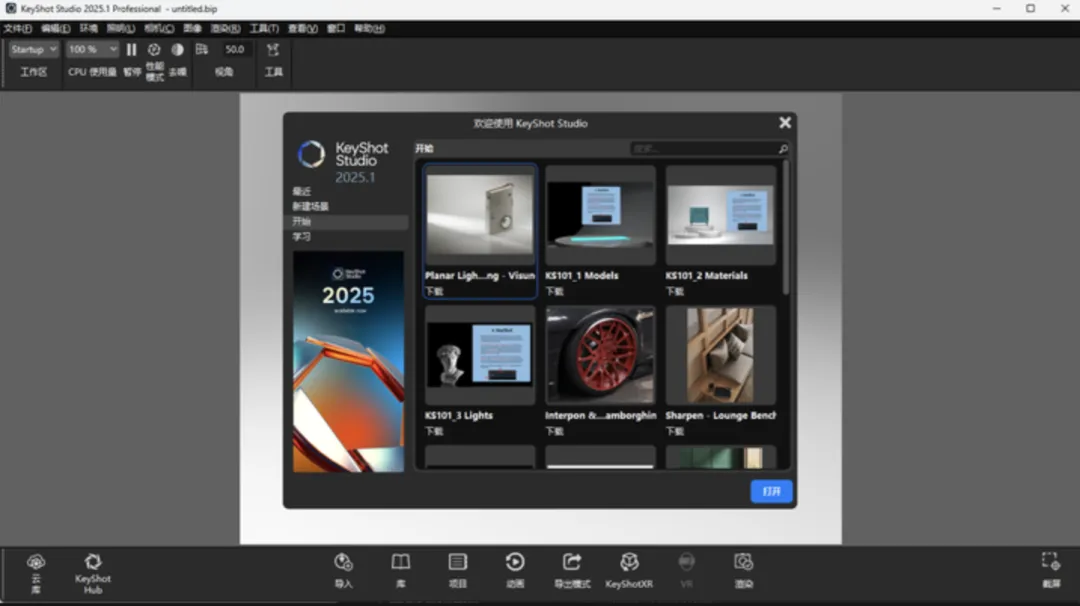Close the welcome dialog with X

click(785, 123)
